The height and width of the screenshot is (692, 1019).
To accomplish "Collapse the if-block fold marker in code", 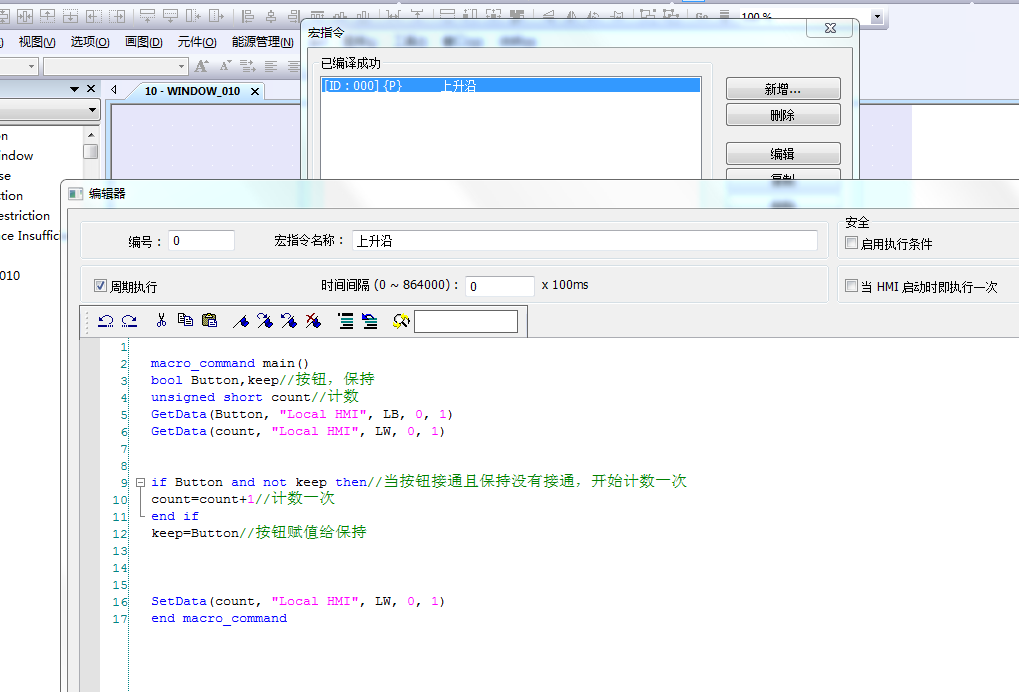I will [139, 482].
